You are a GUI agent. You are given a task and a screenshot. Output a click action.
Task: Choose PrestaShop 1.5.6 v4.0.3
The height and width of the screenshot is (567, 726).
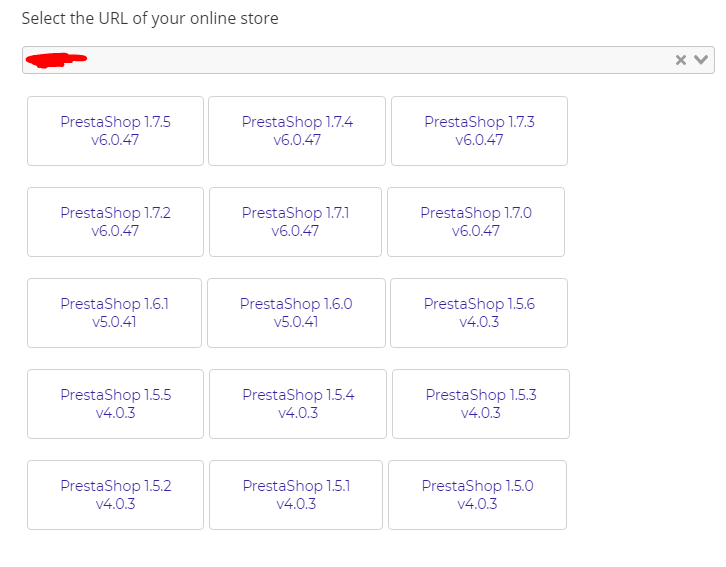pyautogui.click(x=479, y=313)
